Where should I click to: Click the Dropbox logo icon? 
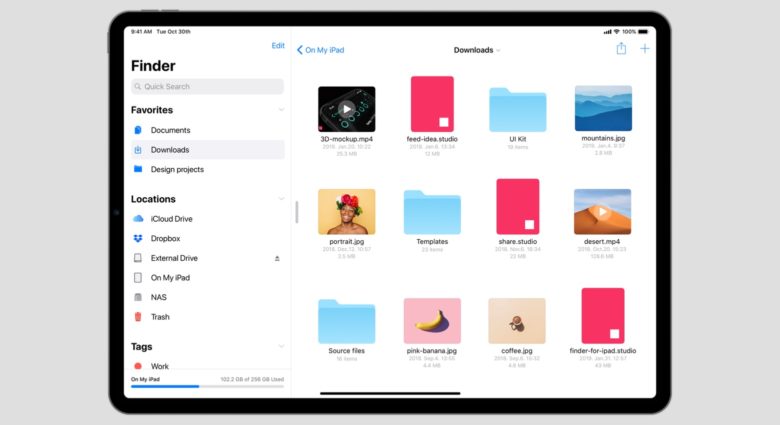(x=138, y=238)
